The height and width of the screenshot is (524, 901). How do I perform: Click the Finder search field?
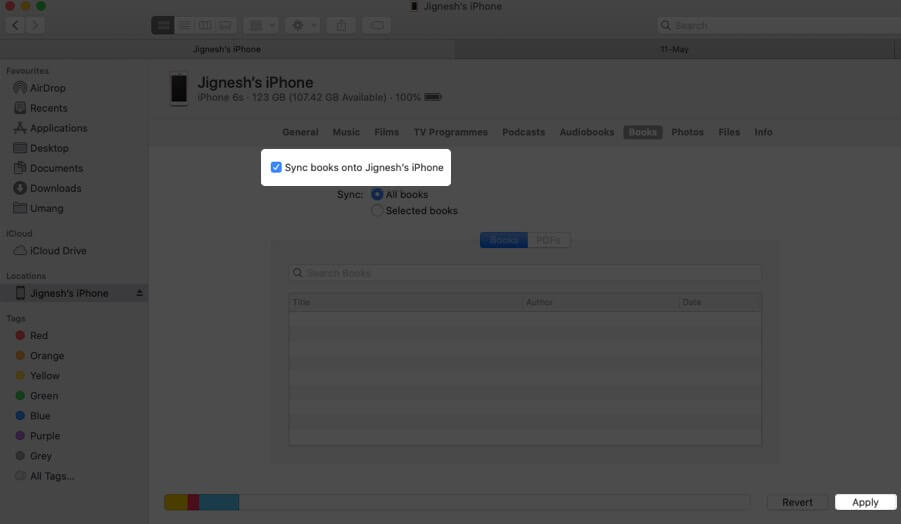(x=779, y=25)
